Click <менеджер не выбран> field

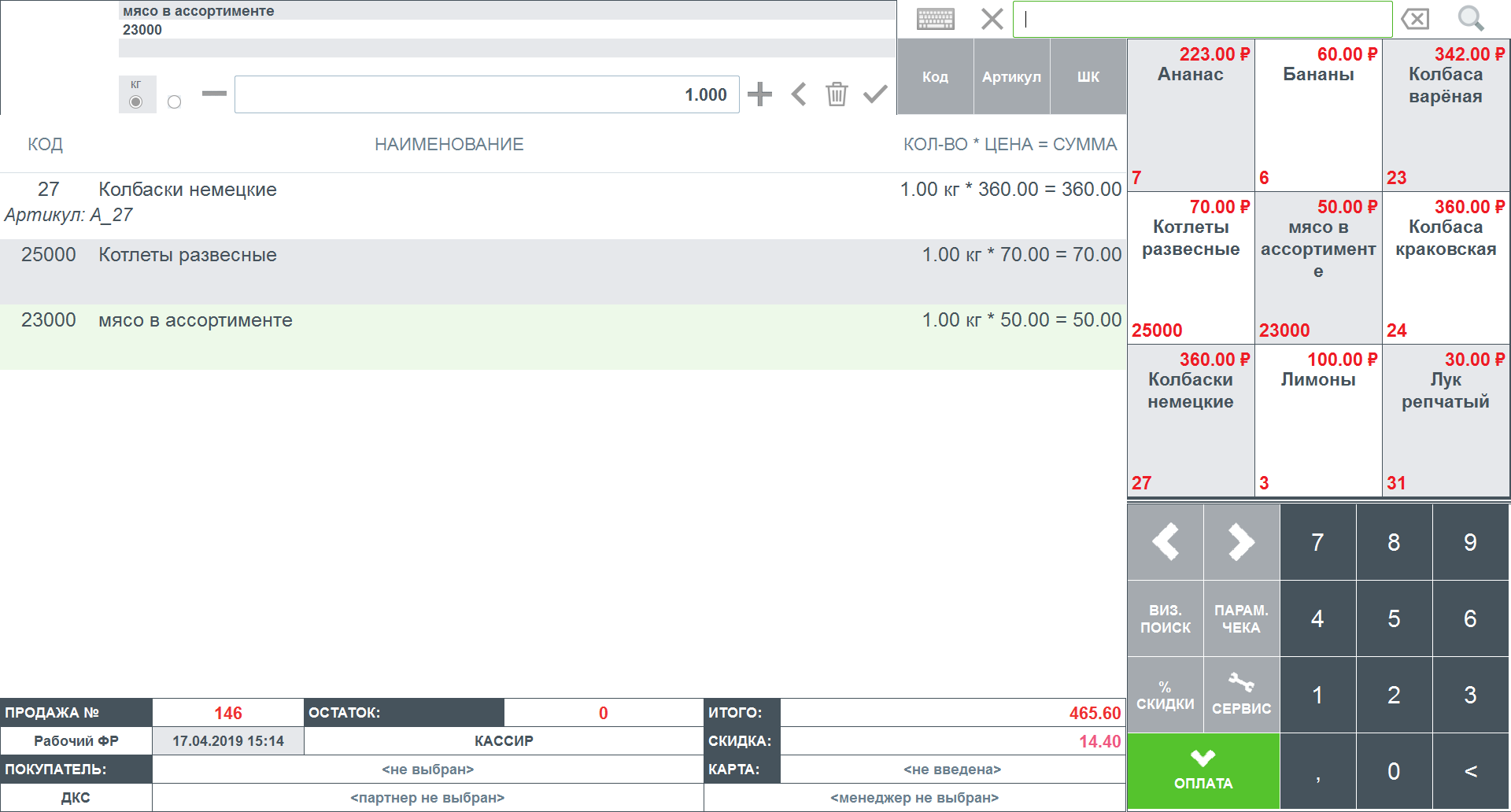pyautogui.click(x=914, y=797)
